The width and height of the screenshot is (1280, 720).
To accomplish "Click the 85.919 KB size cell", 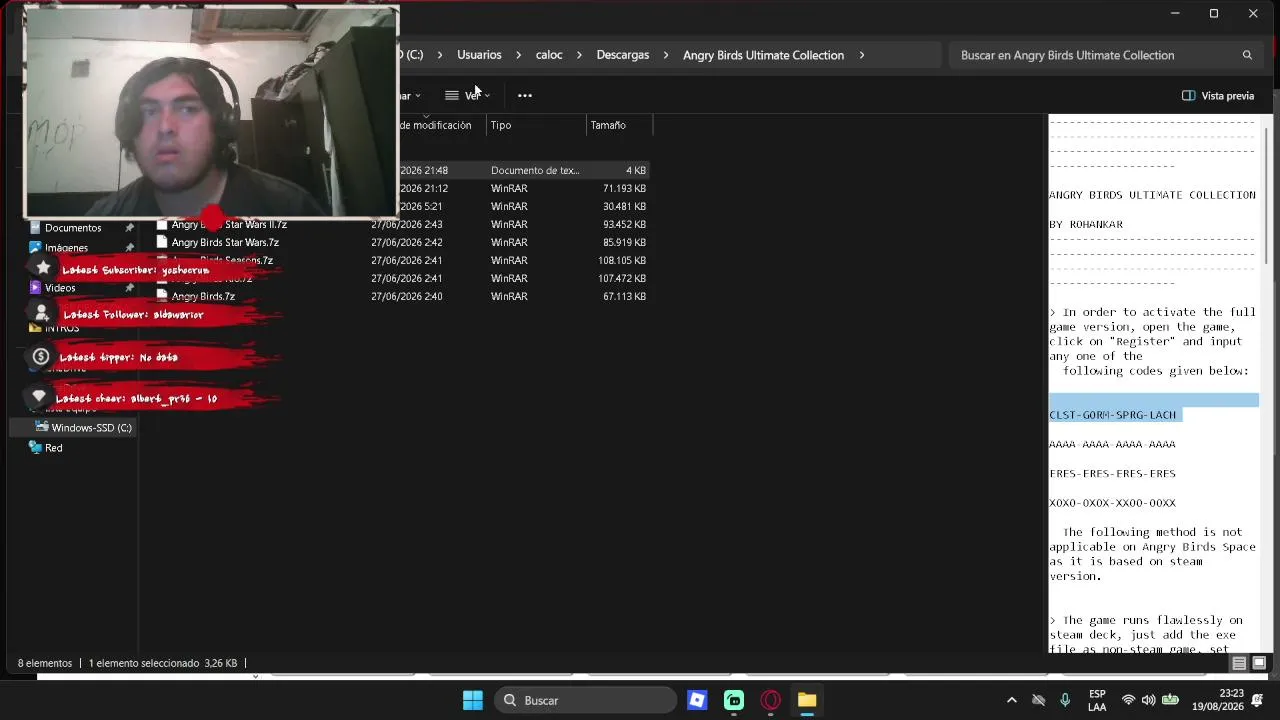I will coord(624,242).
